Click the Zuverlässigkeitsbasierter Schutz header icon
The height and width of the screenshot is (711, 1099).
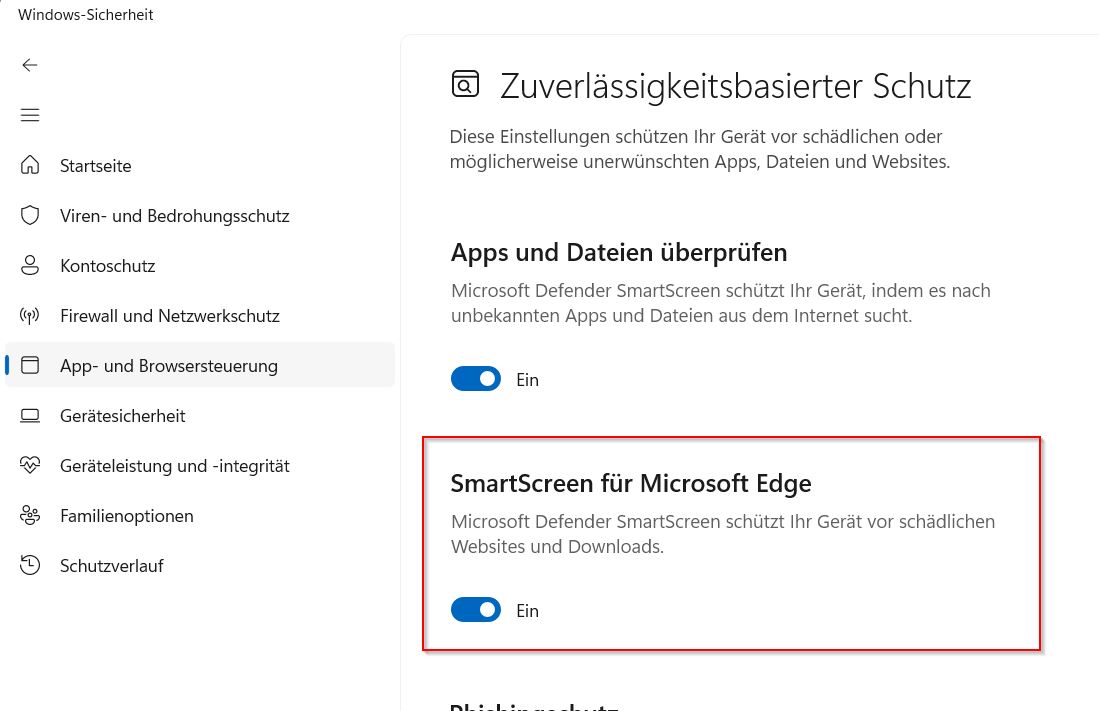tap(465, 85)
